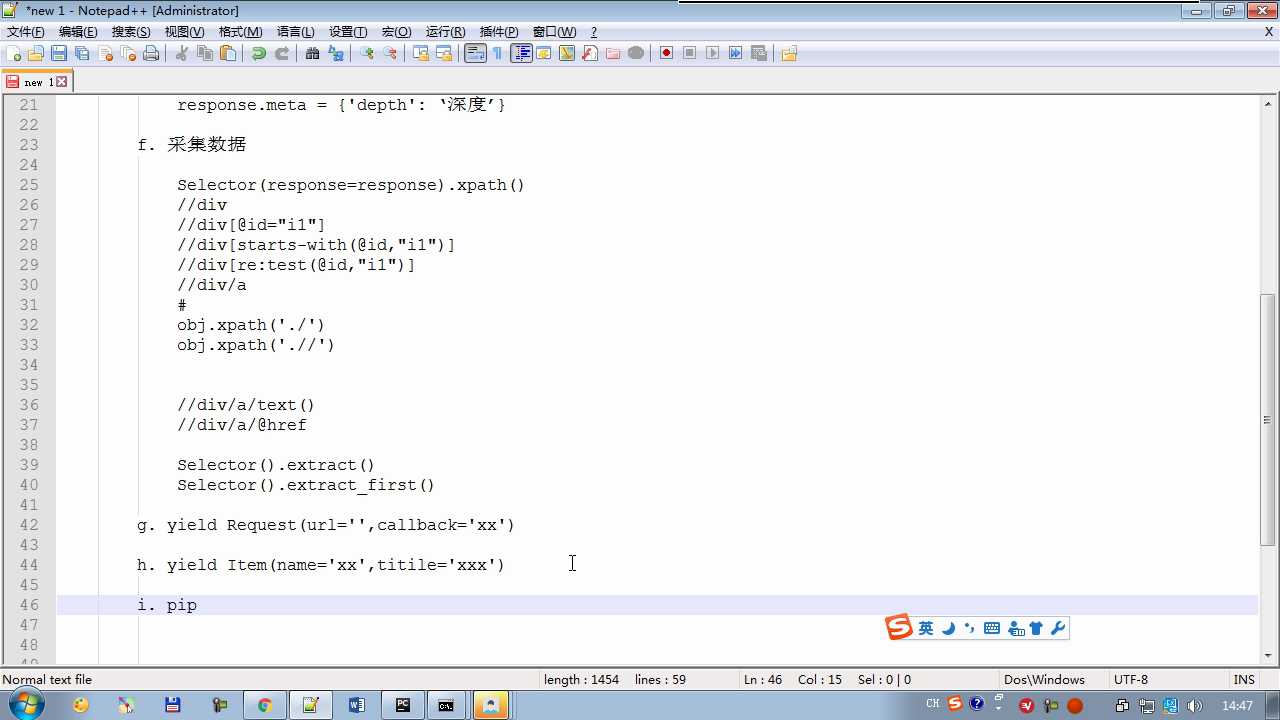This screenshot has width=1280, height=720.
Task: Click Sogou input method S logo
Action: (x=899, y=627)
